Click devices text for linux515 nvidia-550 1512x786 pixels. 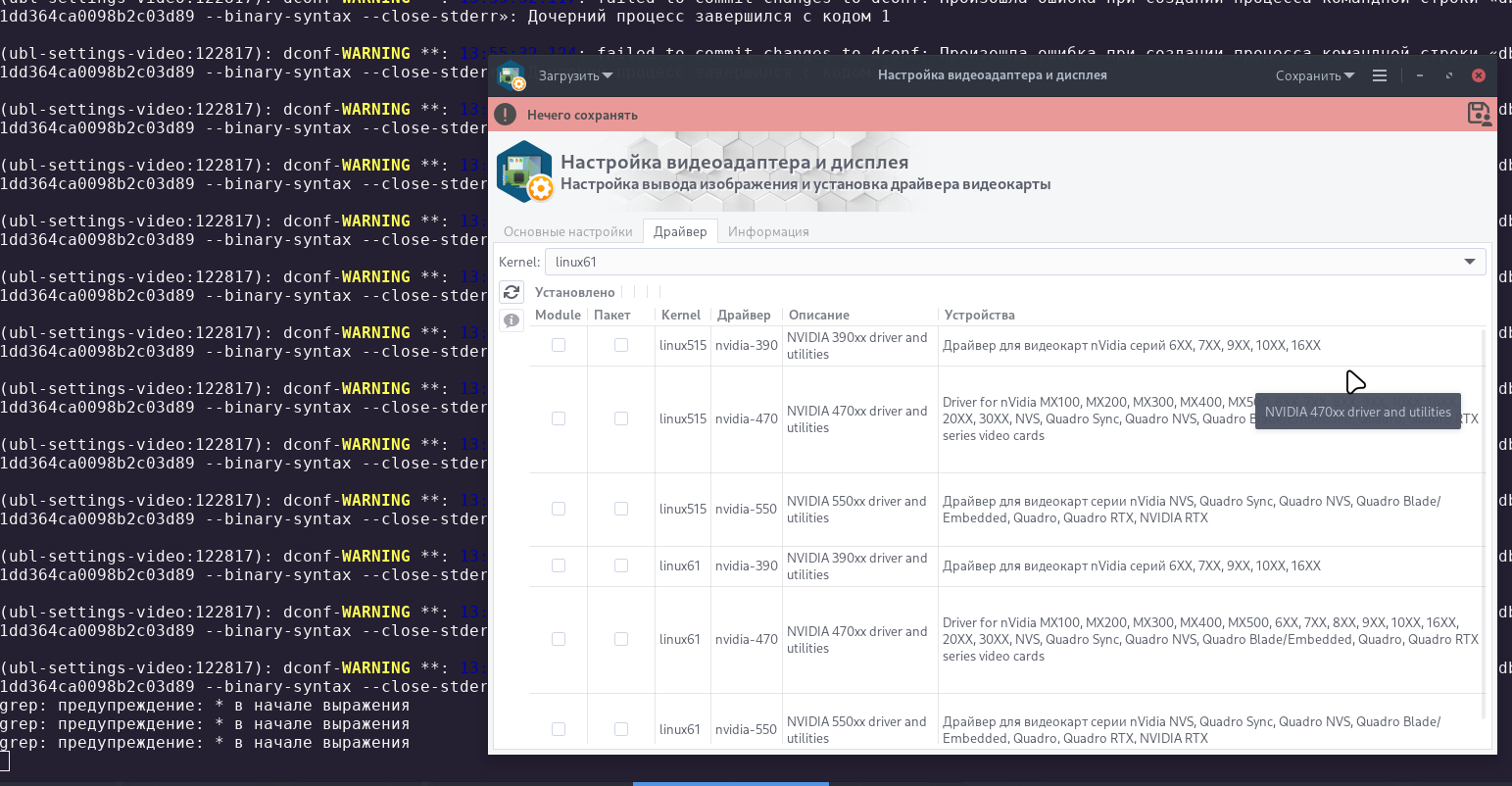1192,510
